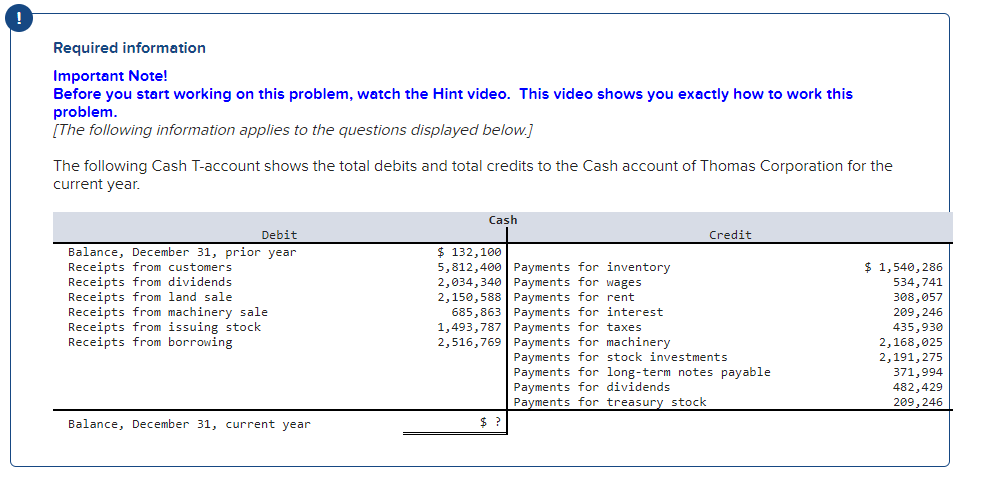Click the 'Credit' column header
The height and width of the screenshot is (484, 983).
730,235
